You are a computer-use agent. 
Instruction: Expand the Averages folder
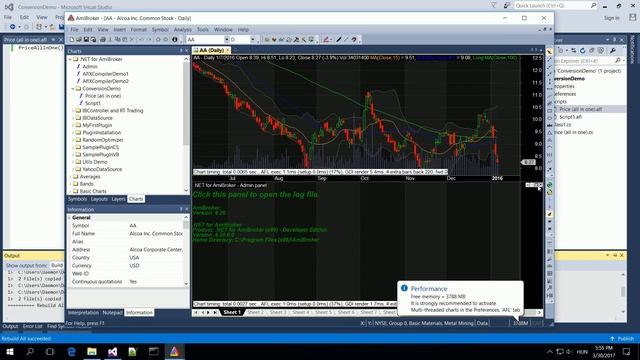pos(70,177)
